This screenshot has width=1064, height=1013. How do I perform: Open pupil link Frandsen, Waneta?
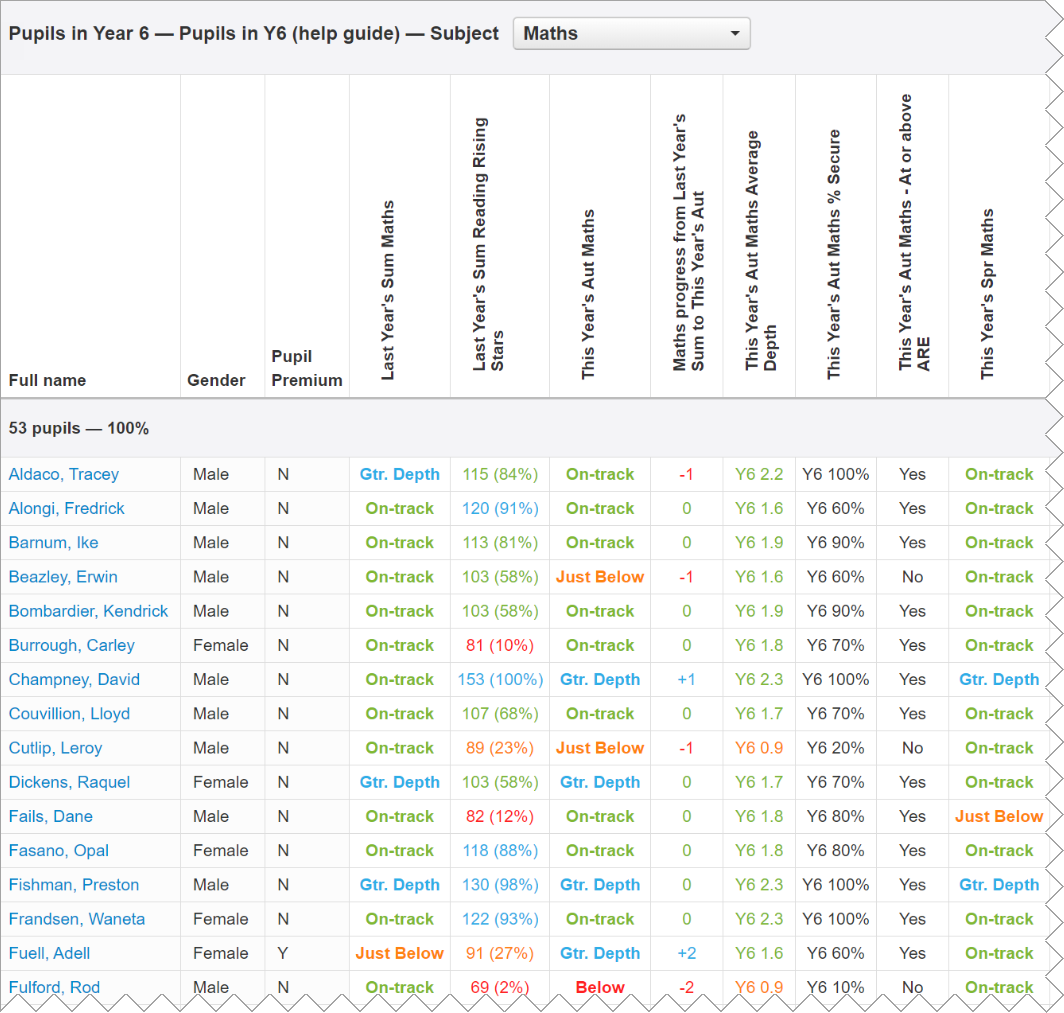[77, 919]
